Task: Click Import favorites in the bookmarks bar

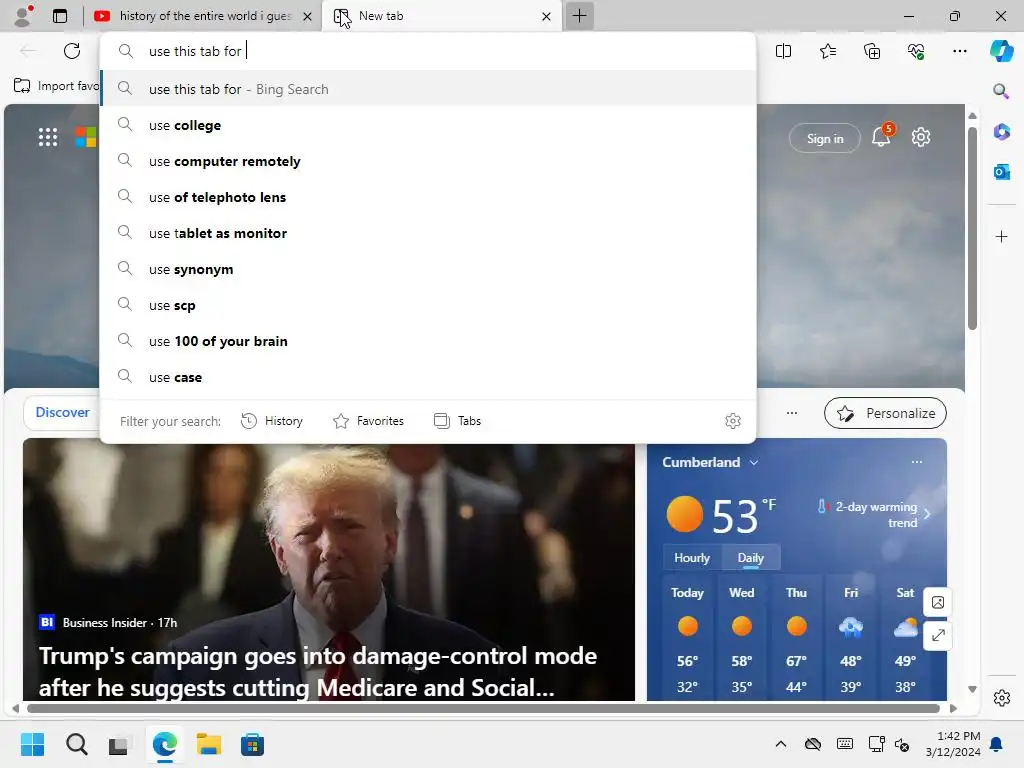Action: 57,86
